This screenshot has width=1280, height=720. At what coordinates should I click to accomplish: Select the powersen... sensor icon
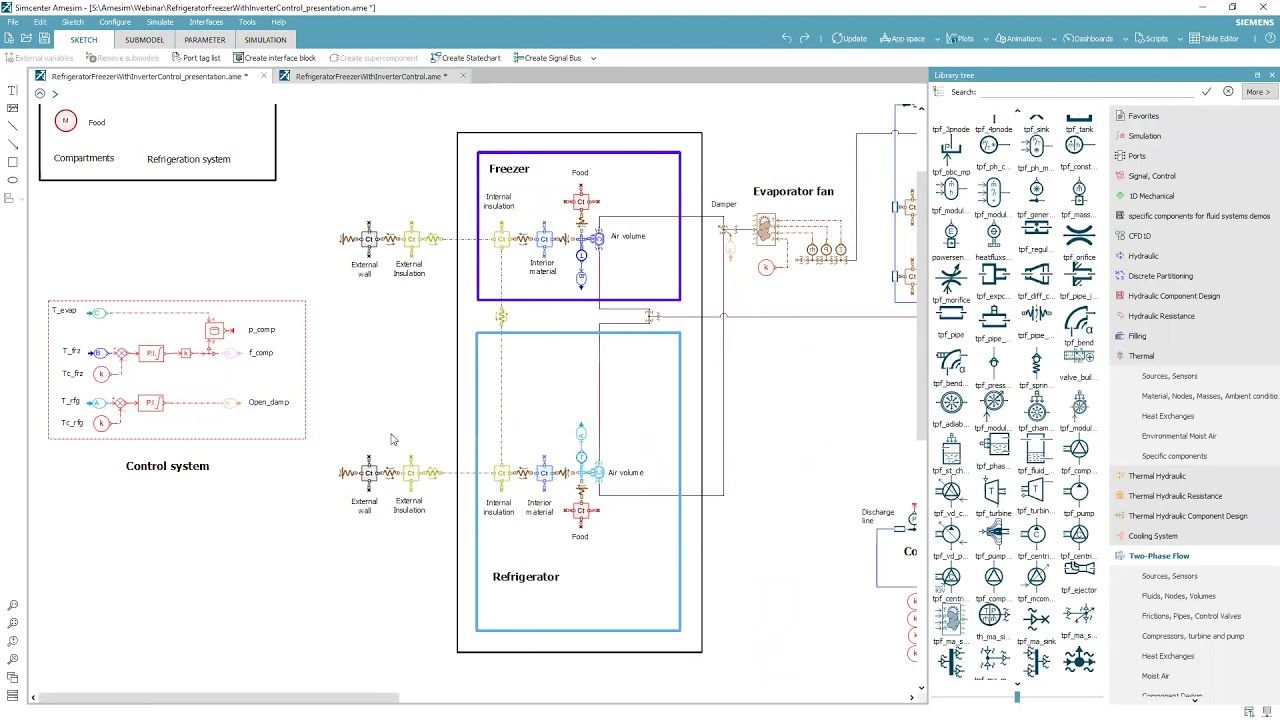(x=951, y=236)
